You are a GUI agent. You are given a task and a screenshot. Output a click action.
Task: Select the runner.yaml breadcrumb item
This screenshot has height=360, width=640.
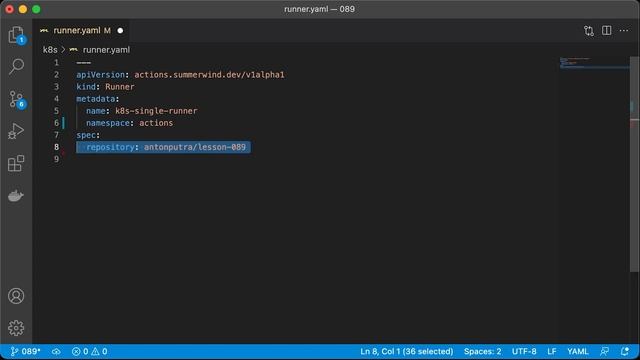point(106,50)
